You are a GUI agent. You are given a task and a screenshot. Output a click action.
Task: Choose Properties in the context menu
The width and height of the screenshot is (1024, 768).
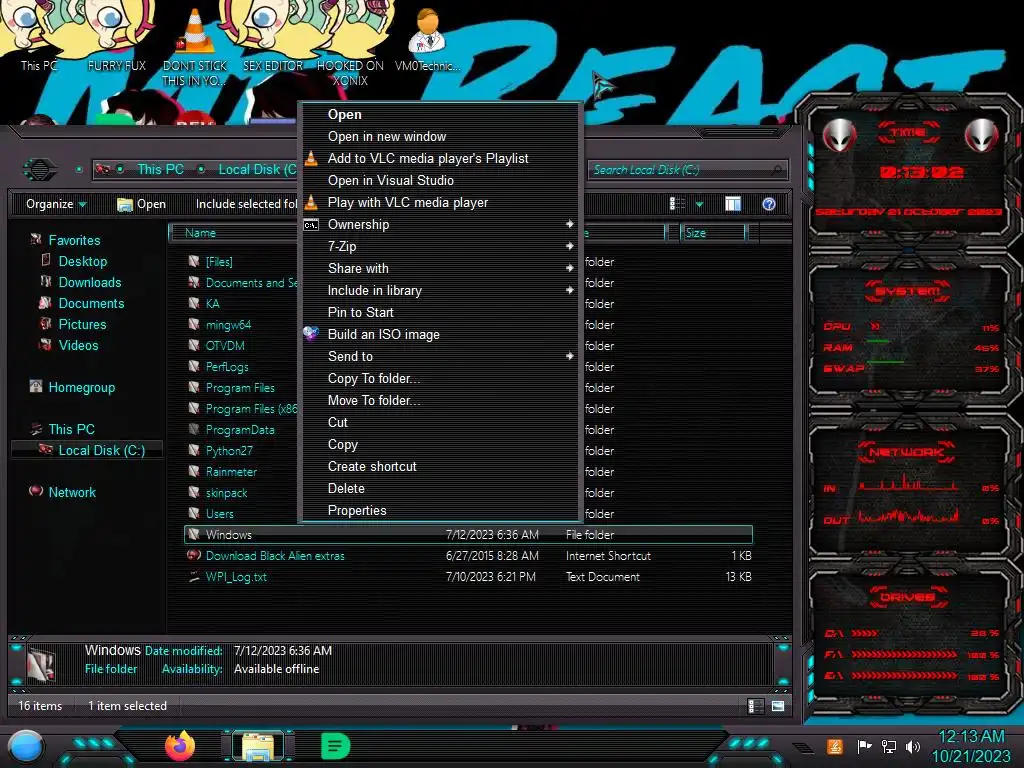click(440, 510)
